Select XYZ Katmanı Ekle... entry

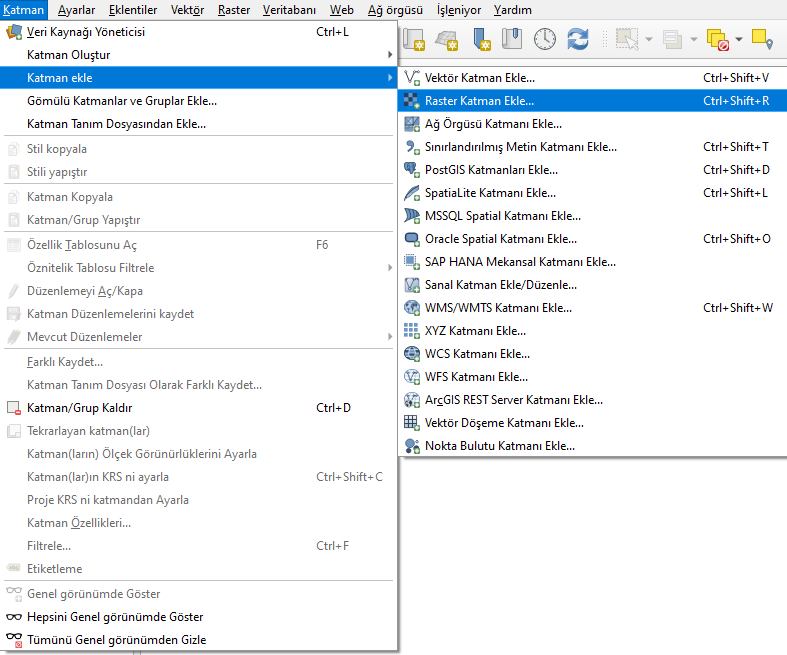592,331
